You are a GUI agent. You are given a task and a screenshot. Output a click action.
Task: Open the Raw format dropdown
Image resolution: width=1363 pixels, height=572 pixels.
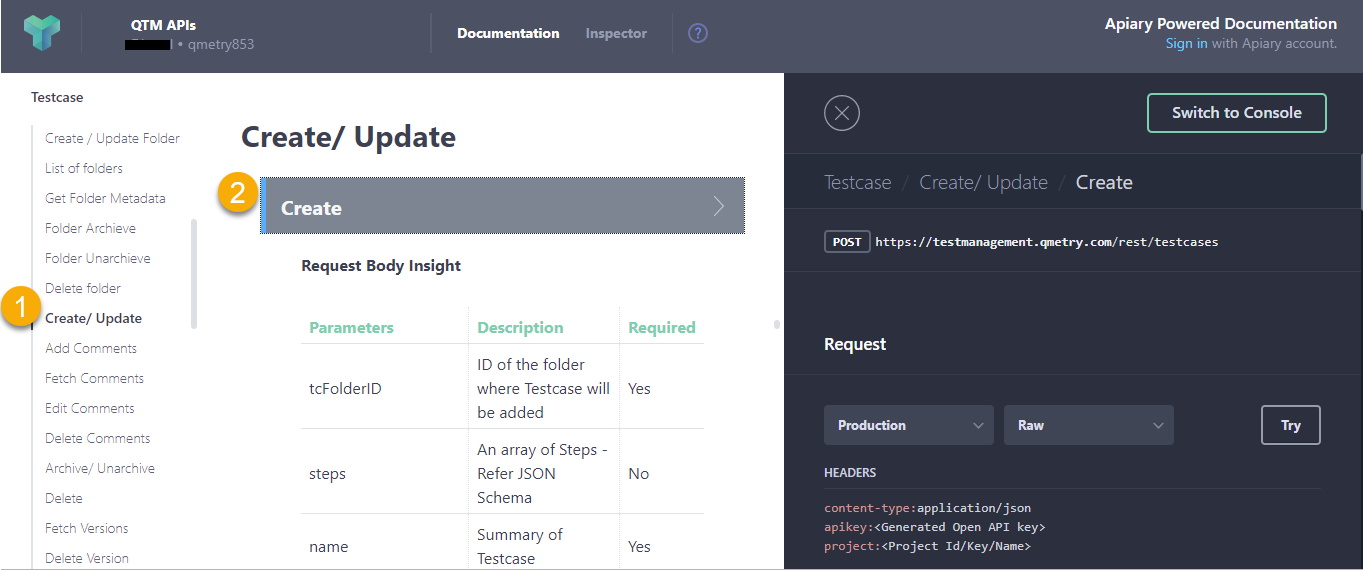pyautogui.click(x=1089, y=425)
